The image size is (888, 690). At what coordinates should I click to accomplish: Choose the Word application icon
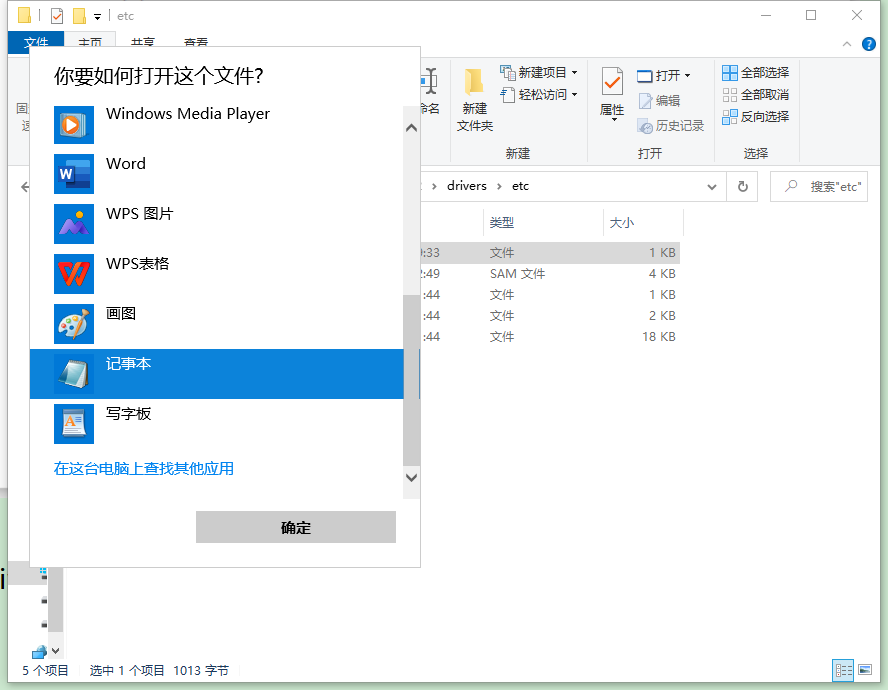click(x=74, y=174)
